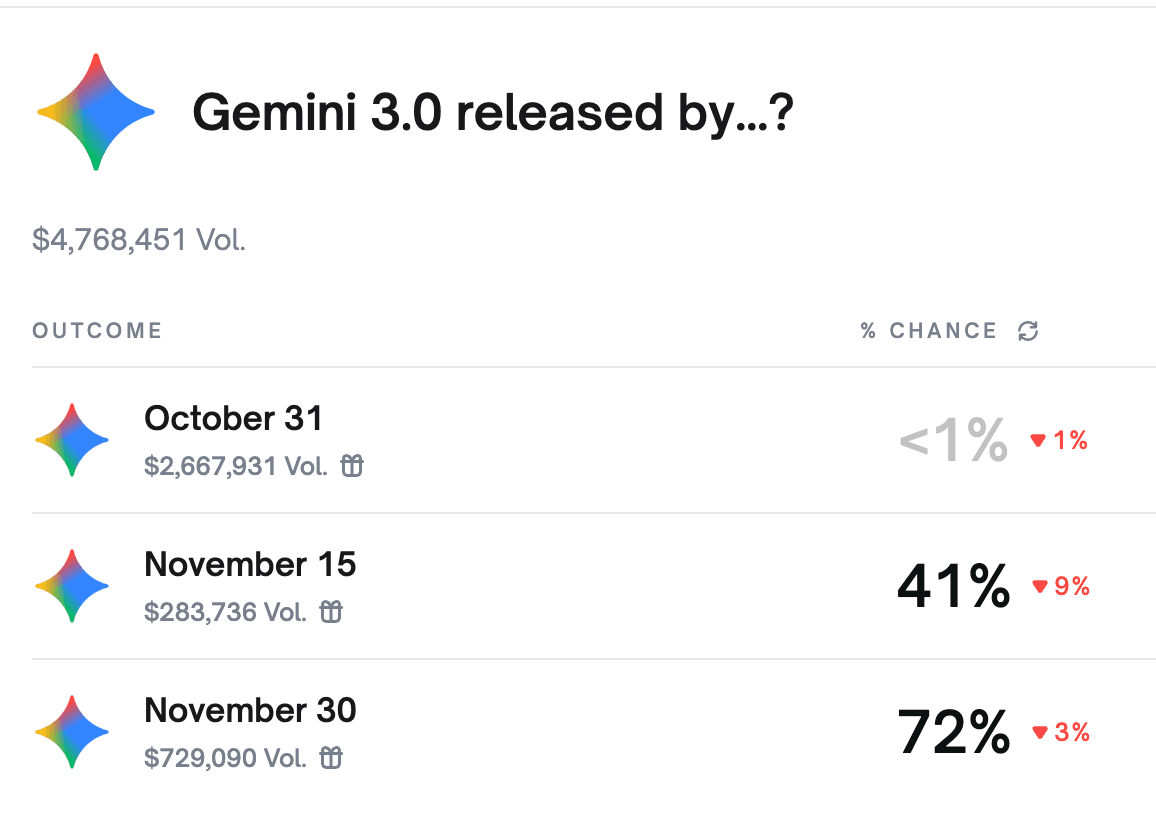
Task: Click the gift icon beside $283,736 Vol.
Action: pos(331,612)
